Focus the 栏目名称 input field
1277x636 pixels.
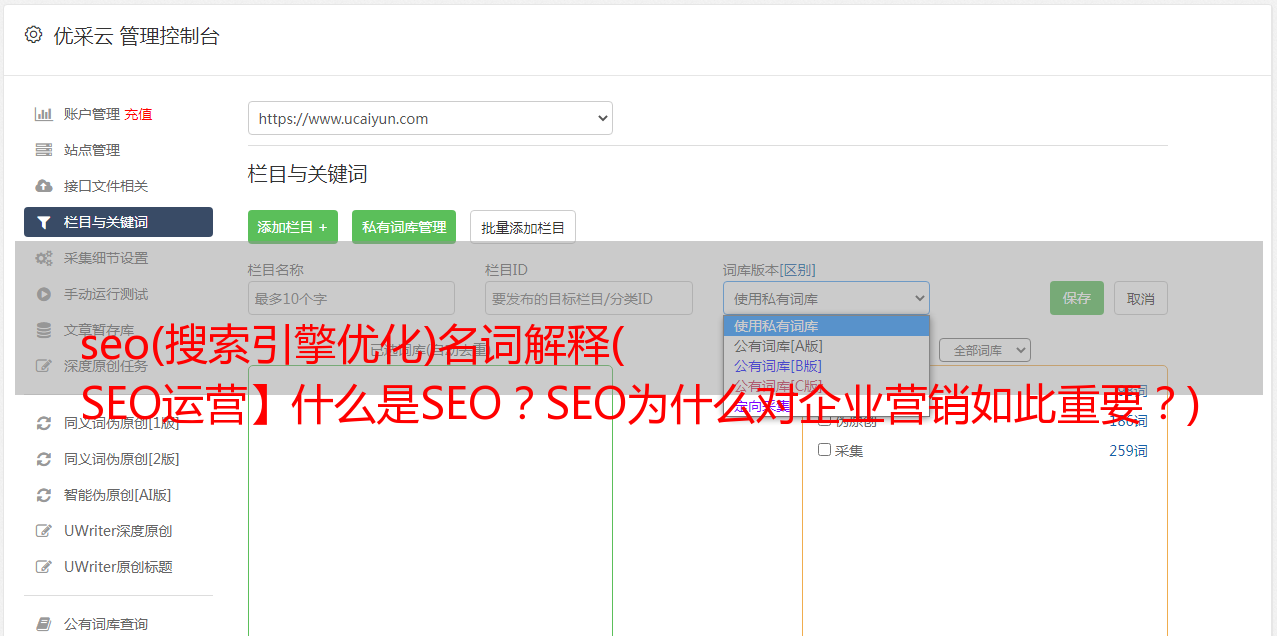tap(351, 298)
